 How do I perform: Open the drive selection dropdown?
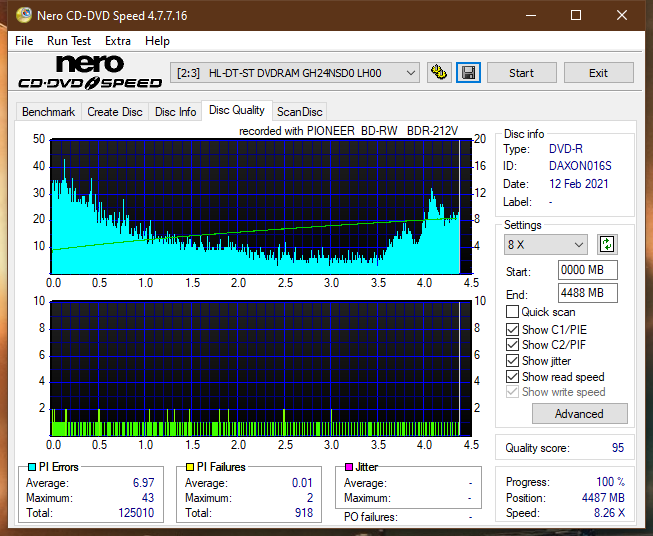pyautogui.click(x=294, y=73)
